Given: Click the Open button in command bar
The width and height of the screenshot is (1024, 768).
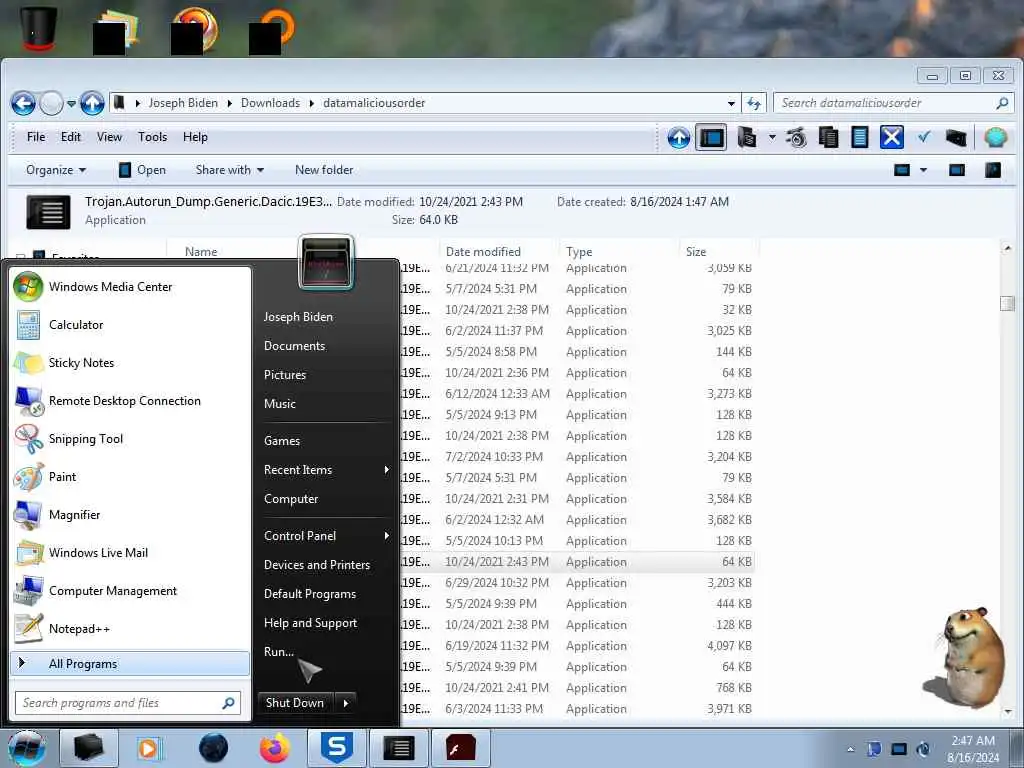Looking at the screenshot, I should (x=142, y=170).
